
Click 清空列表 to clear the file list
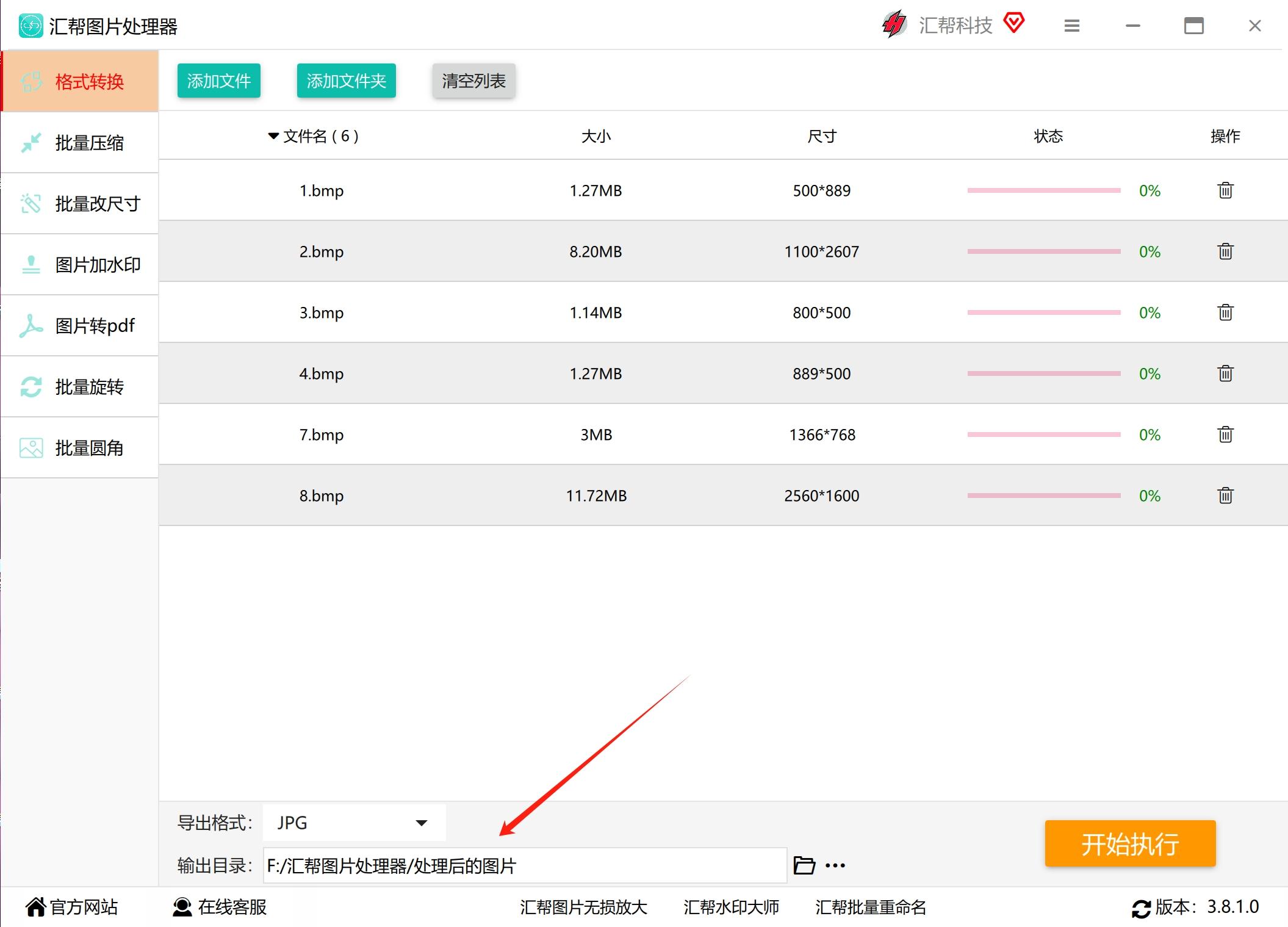(x=473, y=81)
